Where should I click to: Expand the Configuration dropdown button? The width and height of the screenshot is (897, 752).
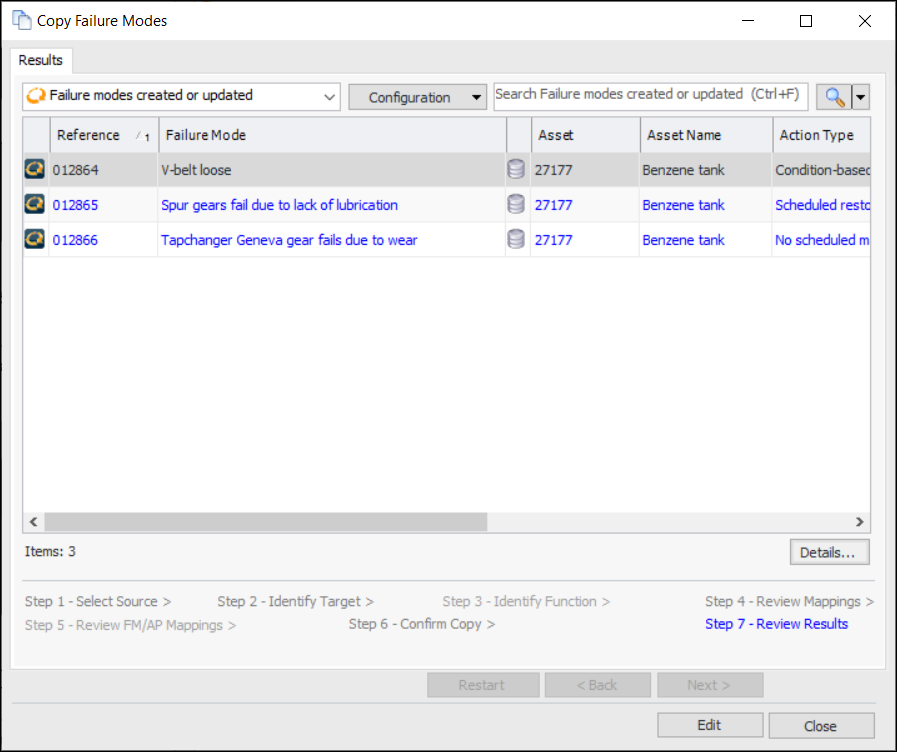[417, 97]
